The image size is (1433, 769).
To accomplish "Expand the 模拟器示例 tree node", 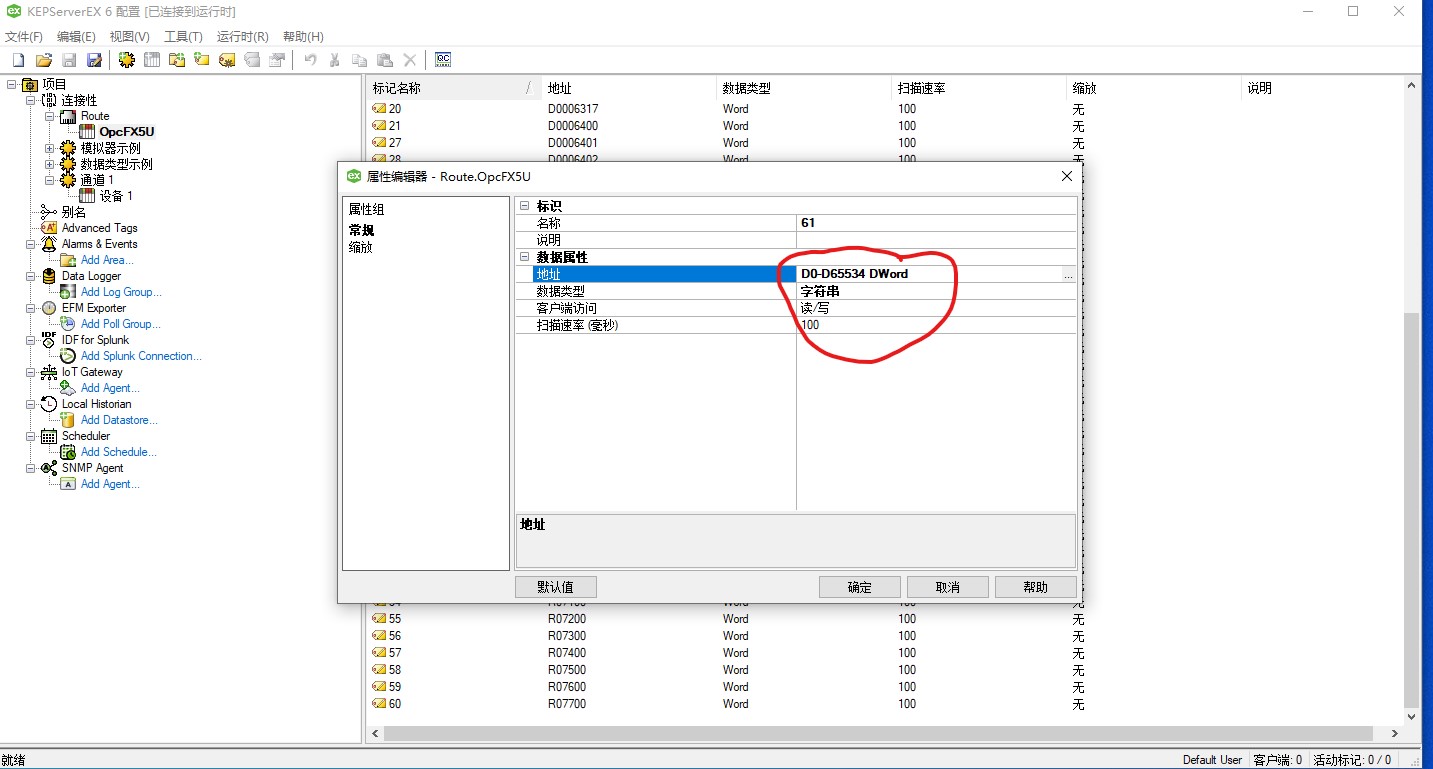I will (x=50, y=148).
